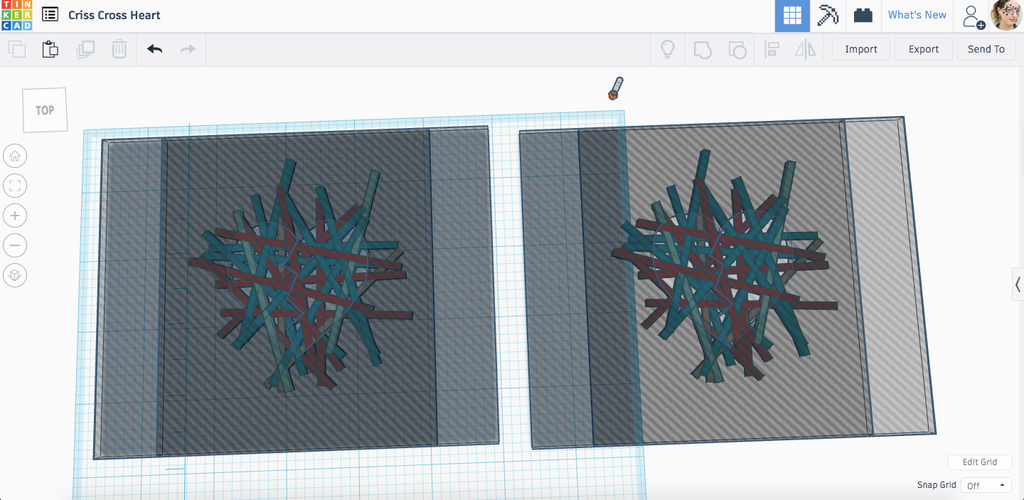Click the Delete trash icon
Viewport: 1024px width, 500px height.
[119, 50]
